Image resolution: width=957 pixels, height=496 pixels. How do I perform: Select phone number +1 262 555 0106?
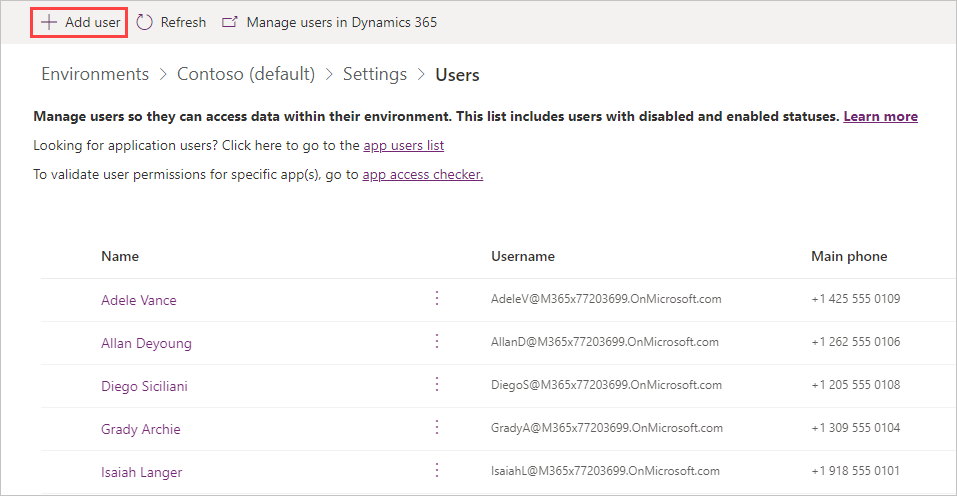pyautogui.click(x=856, y=342)
